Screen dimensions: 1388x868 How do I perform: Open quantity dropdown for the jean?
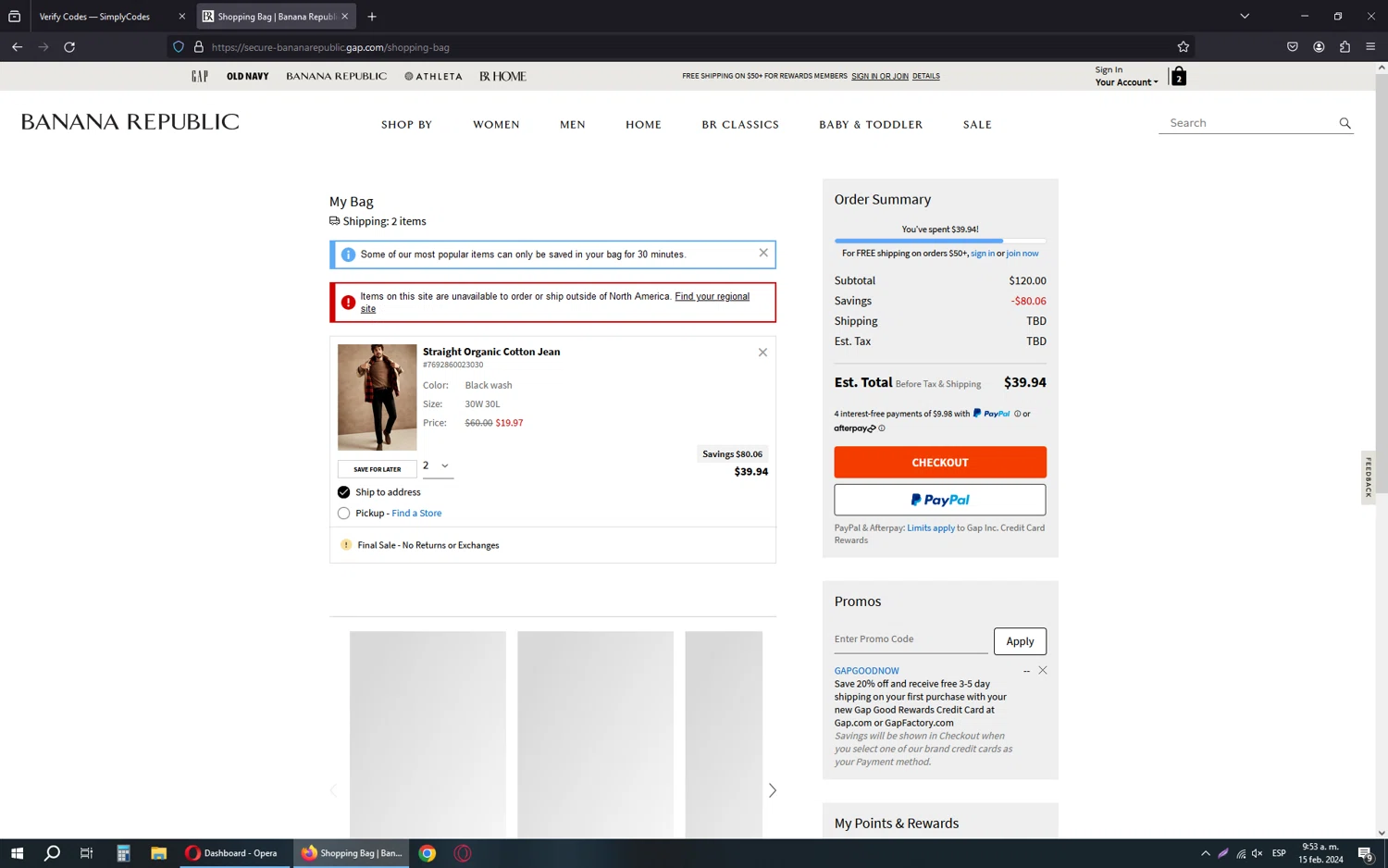(x=436, y=466)
